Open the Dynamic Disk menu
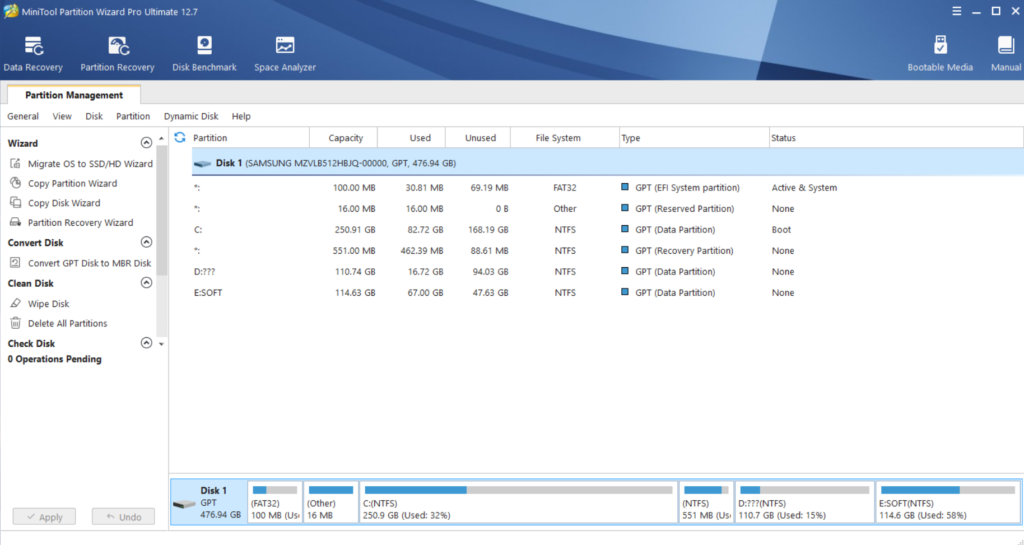 point(191,116)
